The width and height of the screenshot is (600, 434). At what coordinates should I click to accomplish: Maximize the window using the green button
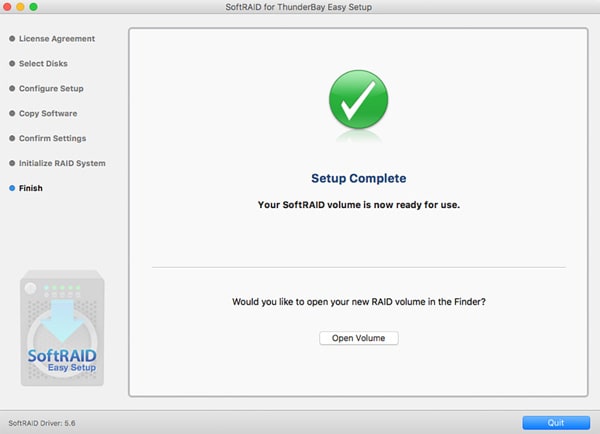coord(44,7)
